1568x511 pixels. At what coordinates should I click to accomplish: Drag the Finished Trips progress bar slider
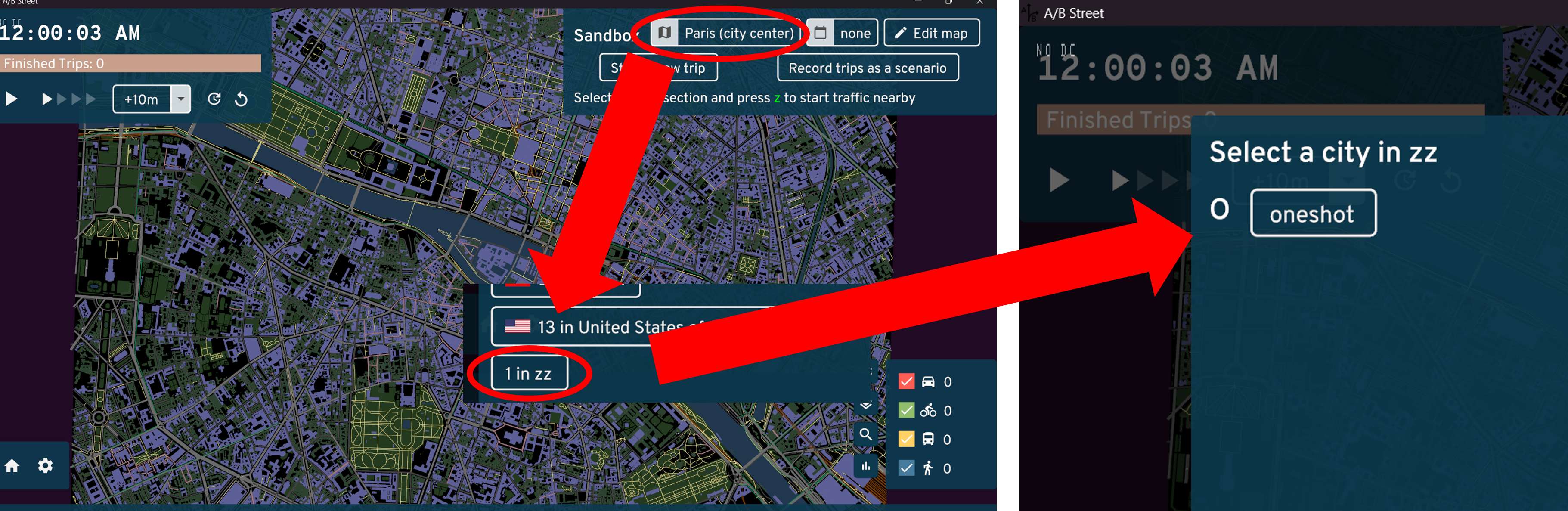(131, 63)
